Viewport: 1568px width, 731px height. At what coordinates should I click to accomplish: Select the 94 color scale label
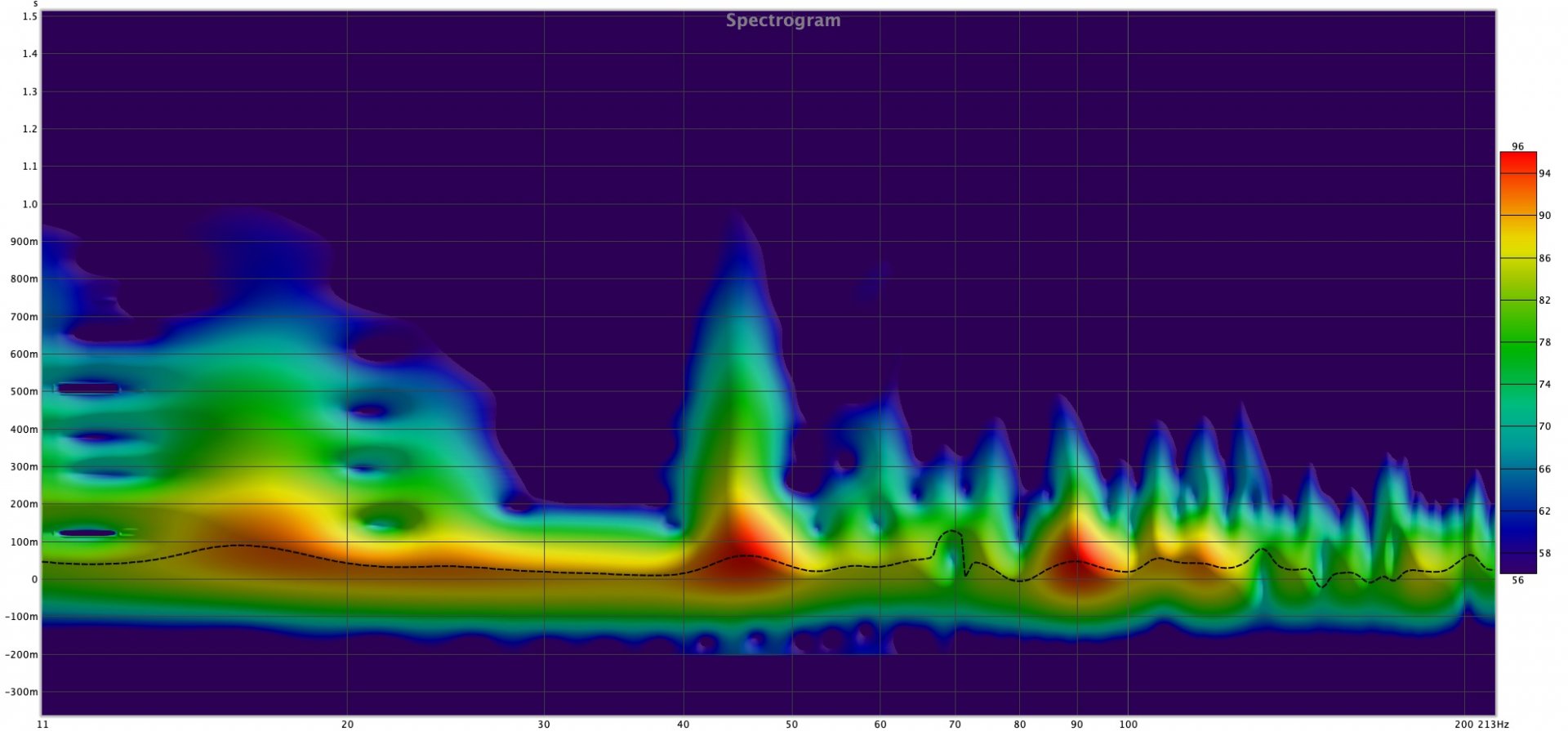(1544, 174)
